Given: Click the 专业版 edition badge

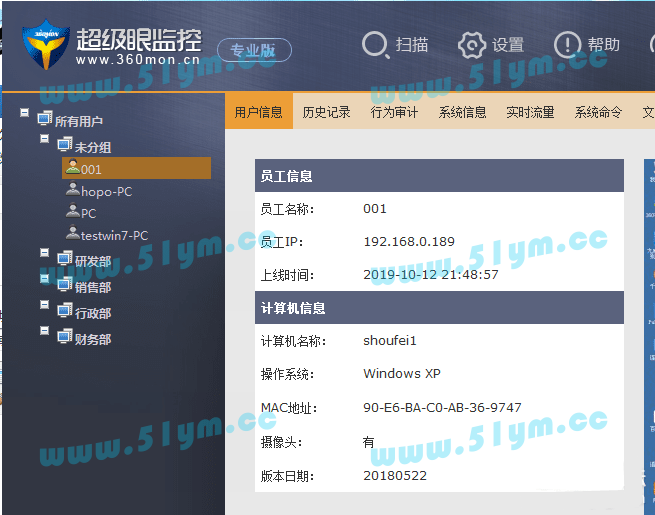Looking at the screenshot, I should (254, 50).
